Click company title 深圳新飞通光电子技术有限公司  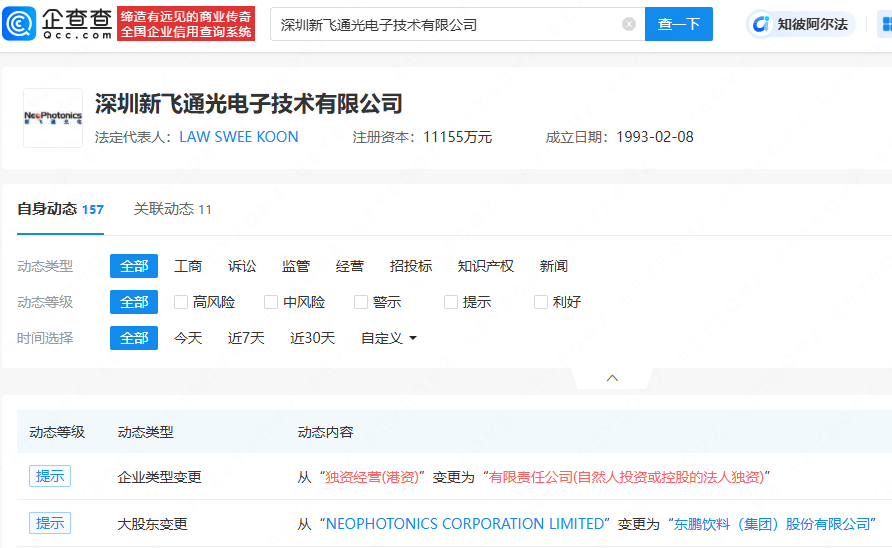pos(249,104)
